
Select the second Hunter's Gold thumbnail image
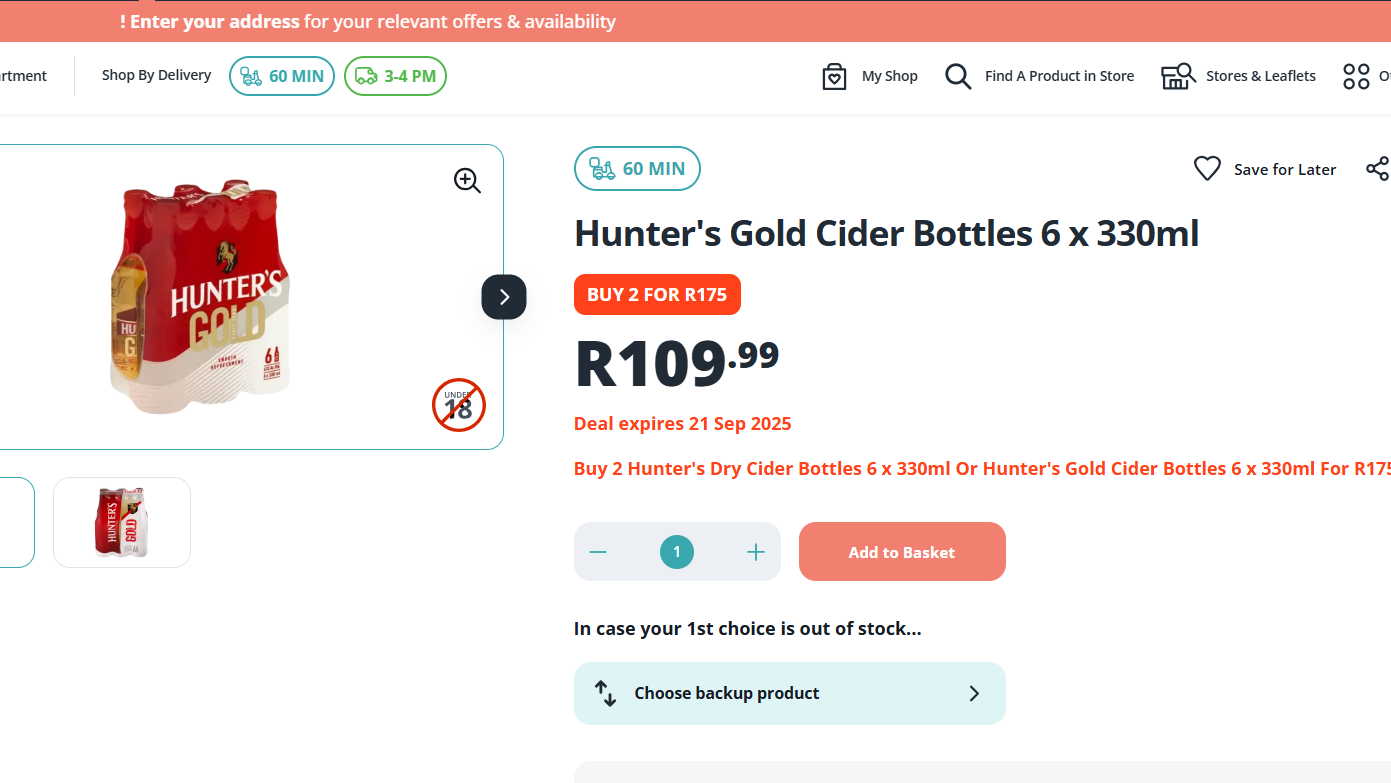click(x=122, y=522)
